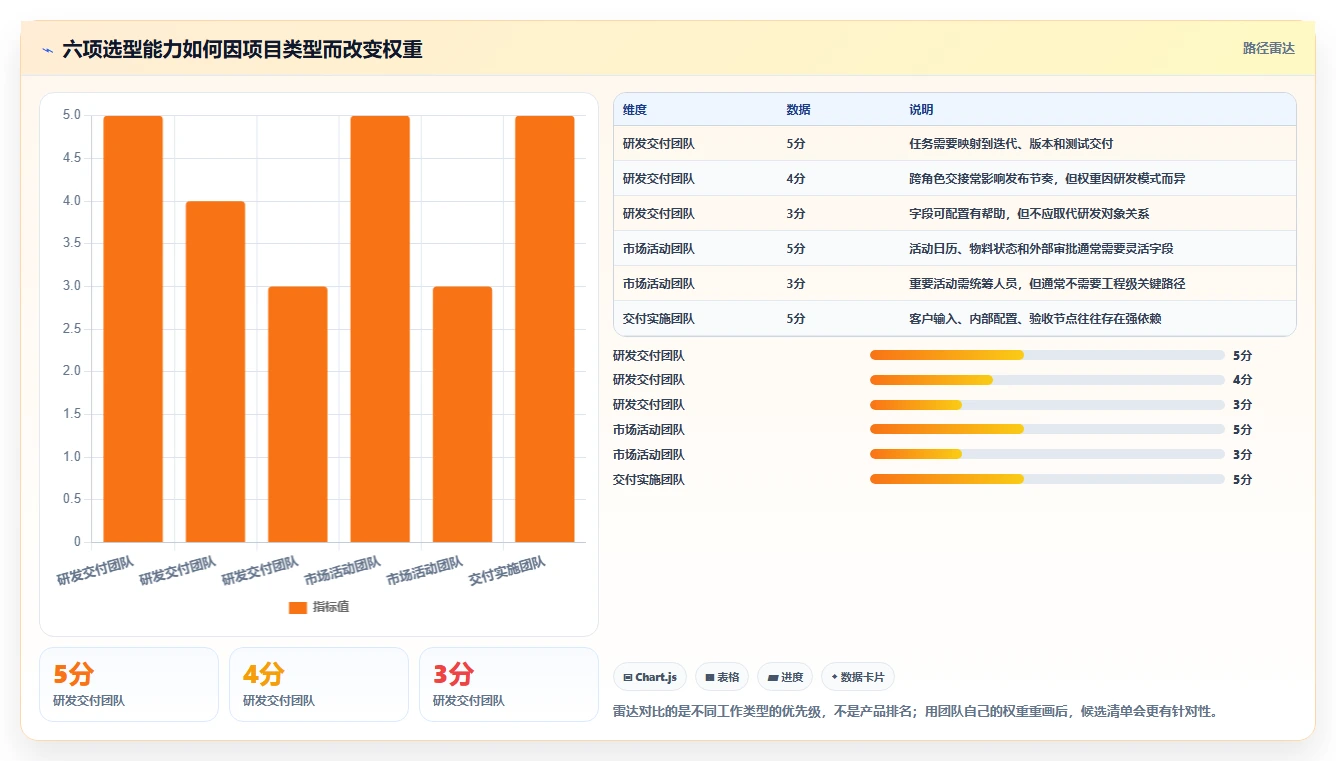Select the title 六项选型能力如何因项目类型而改变权重
This screenshot has height=761, width=1336.
point(242,49)
